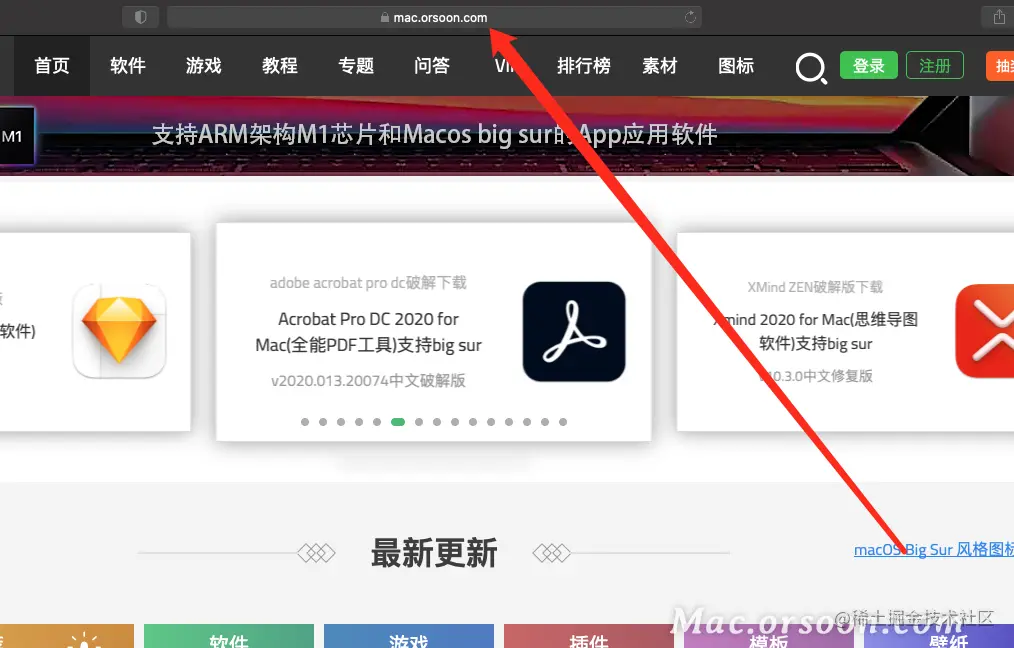The image size is (1014, 648).
Task: Click the green 软件 category tile
Action: [x=229, y=636]
